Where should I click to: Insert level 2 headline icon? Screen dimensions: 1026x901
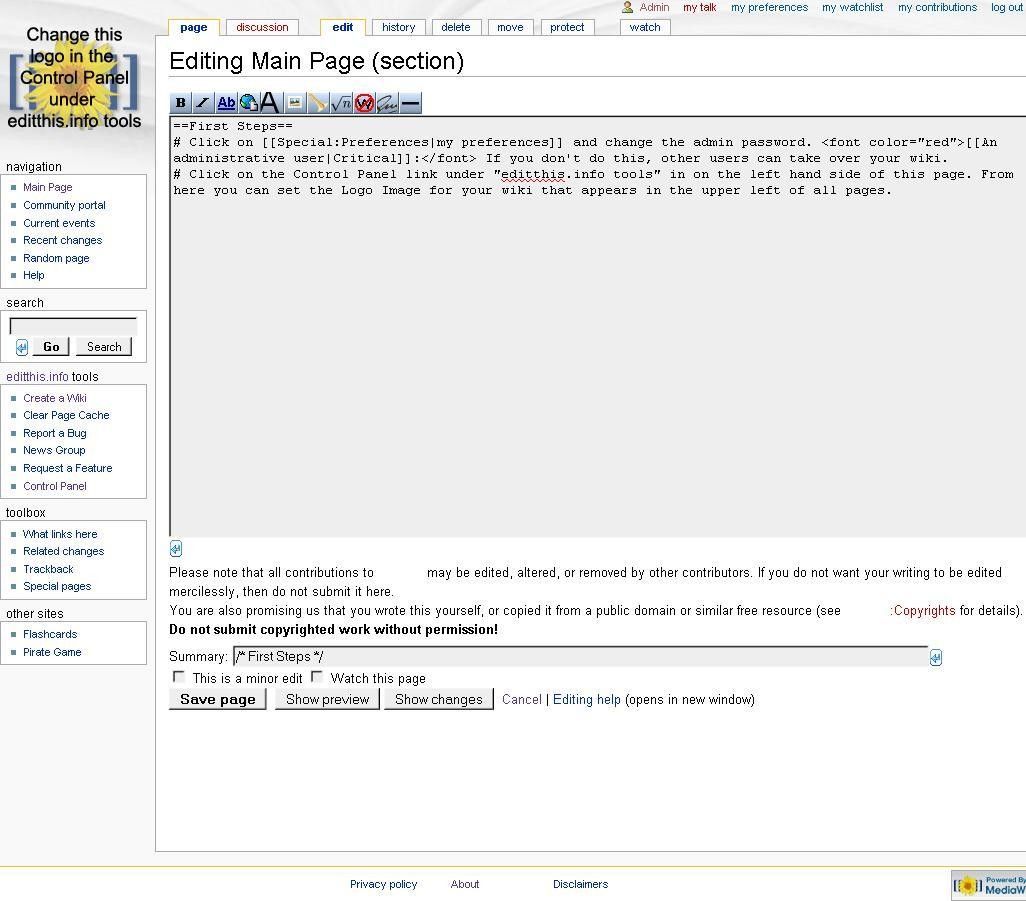coord(270,103)
